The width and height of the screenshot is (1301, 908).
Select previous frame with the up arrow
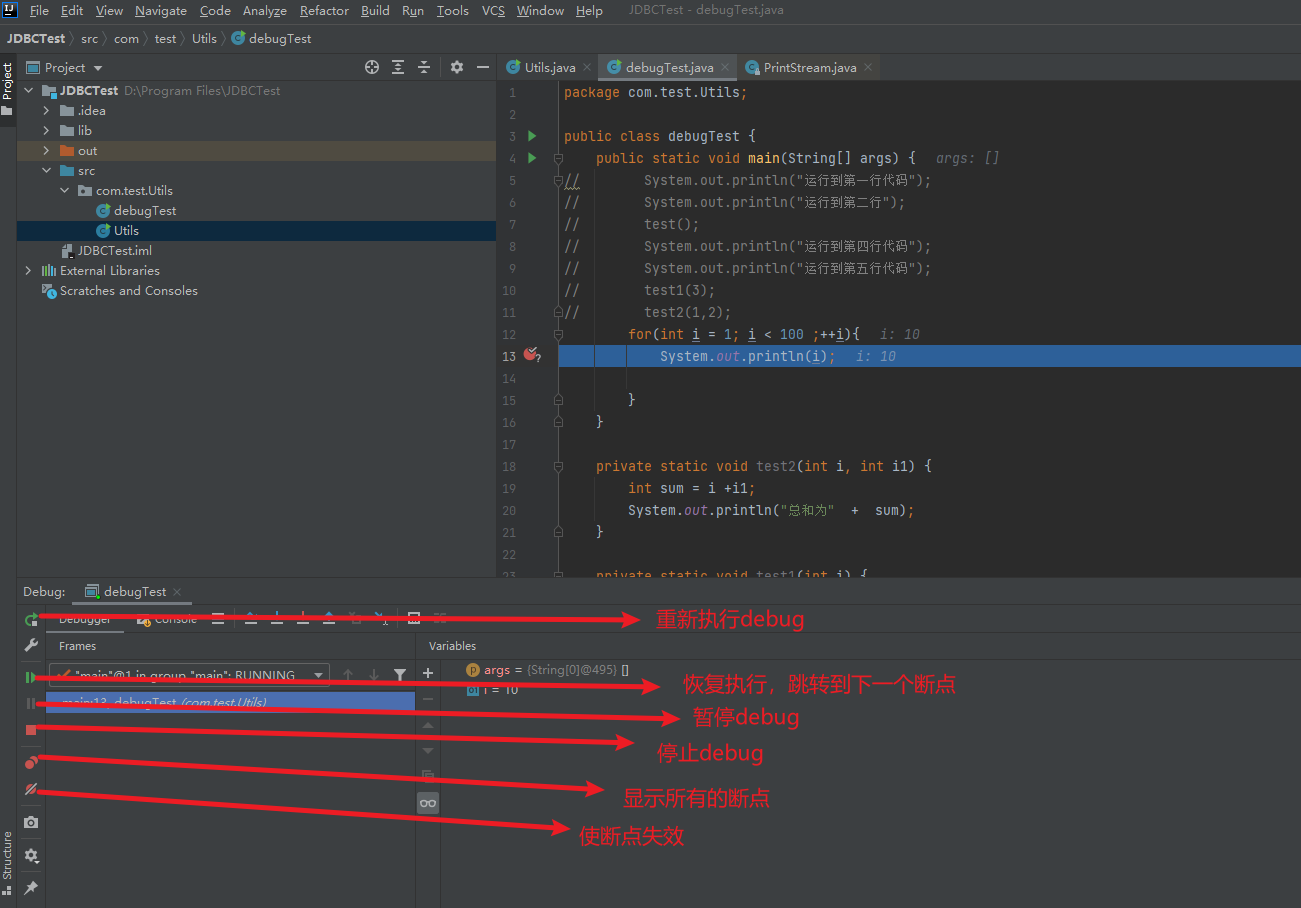348,675
